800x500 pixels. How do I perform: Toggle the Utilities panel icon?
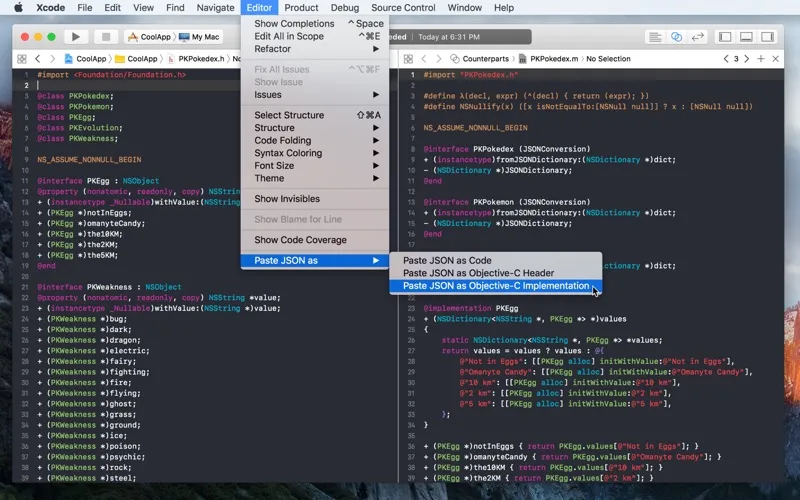767,37
